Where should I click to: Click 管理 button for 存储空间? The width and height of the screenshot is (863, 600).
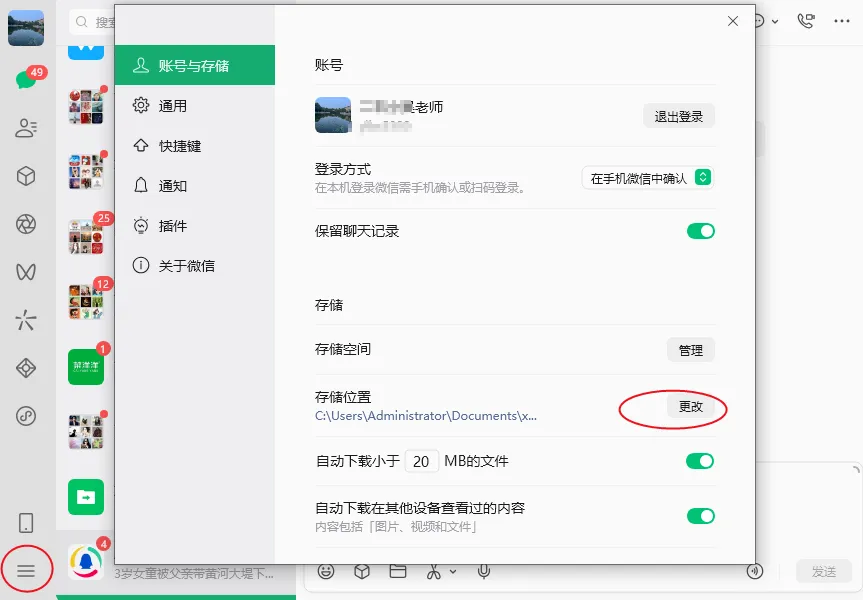point(691,350)
